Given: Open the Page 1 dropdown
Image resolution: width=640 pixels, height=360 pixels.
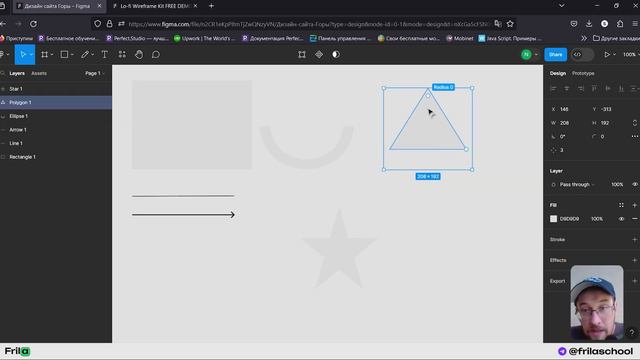Looking at the screenshot, I should [x=95, y=73].
